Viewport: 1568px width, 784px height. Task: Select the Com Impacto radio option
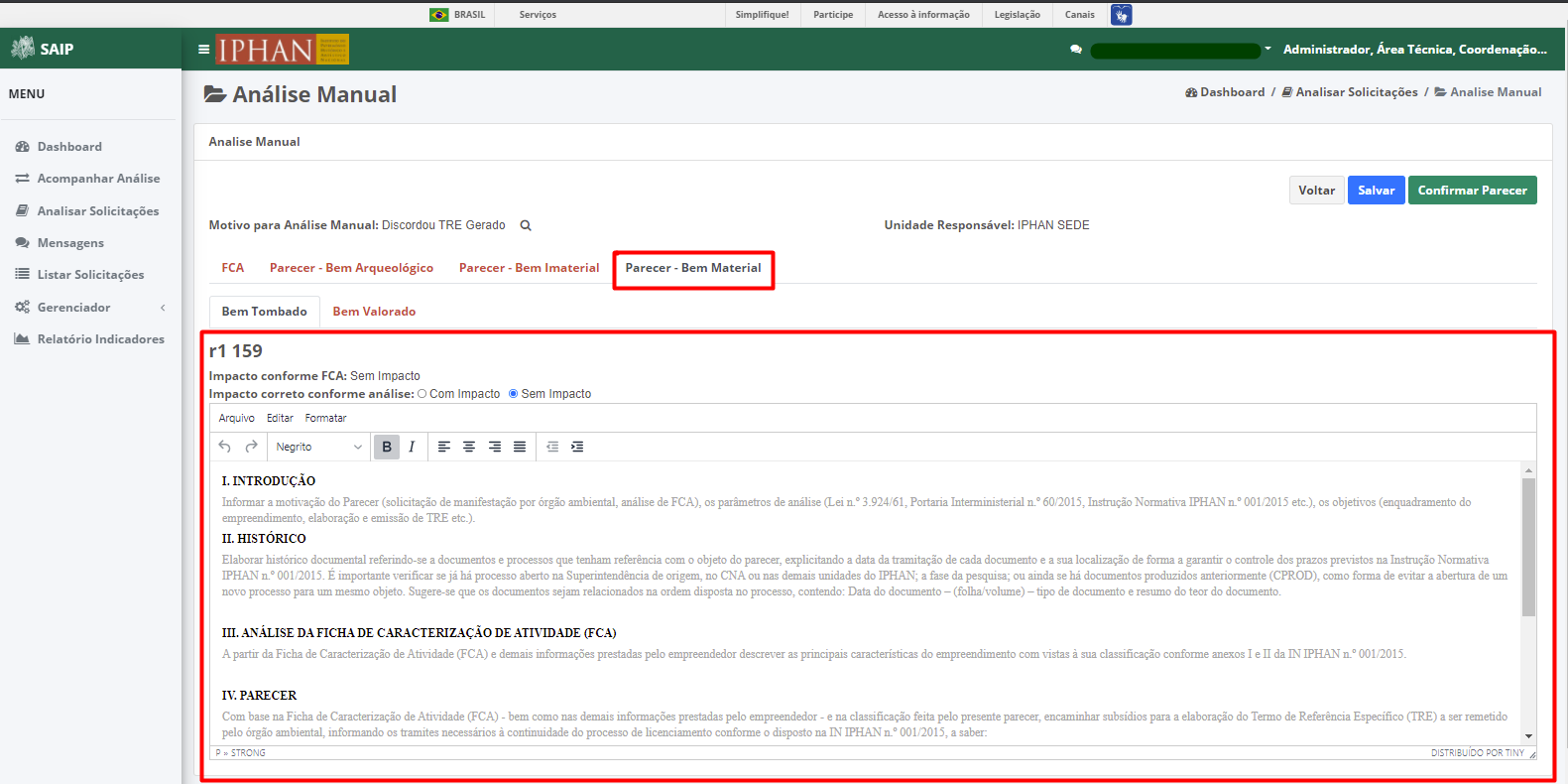(422, 394)
